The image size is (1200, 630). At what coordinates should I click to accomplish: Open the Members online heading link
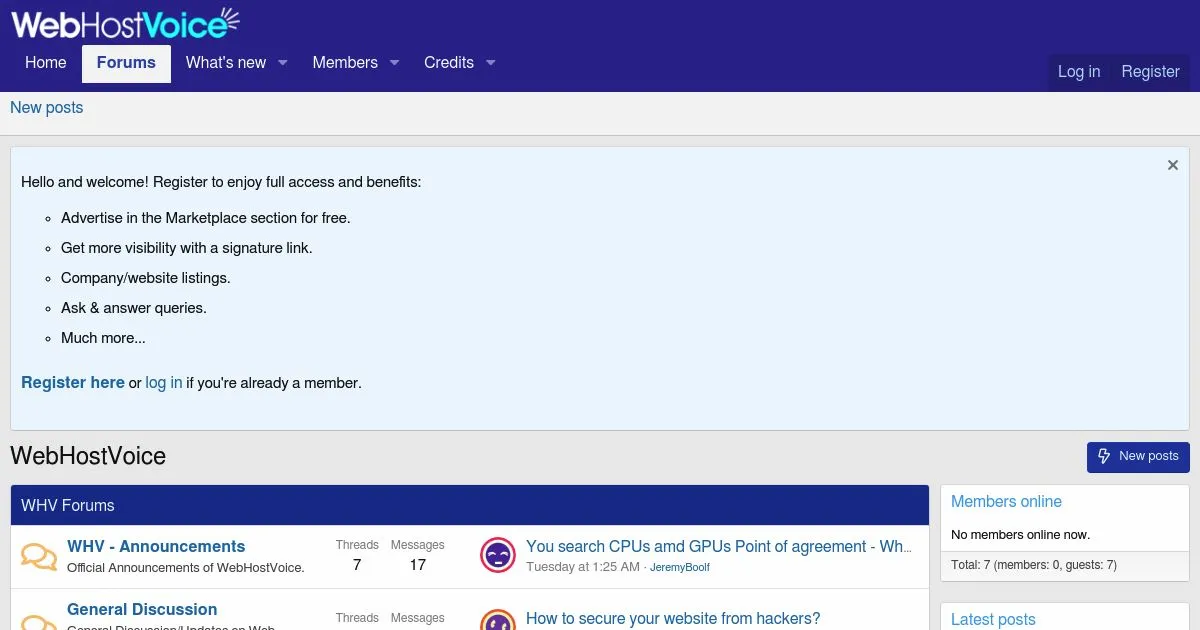click(1006, 502)
